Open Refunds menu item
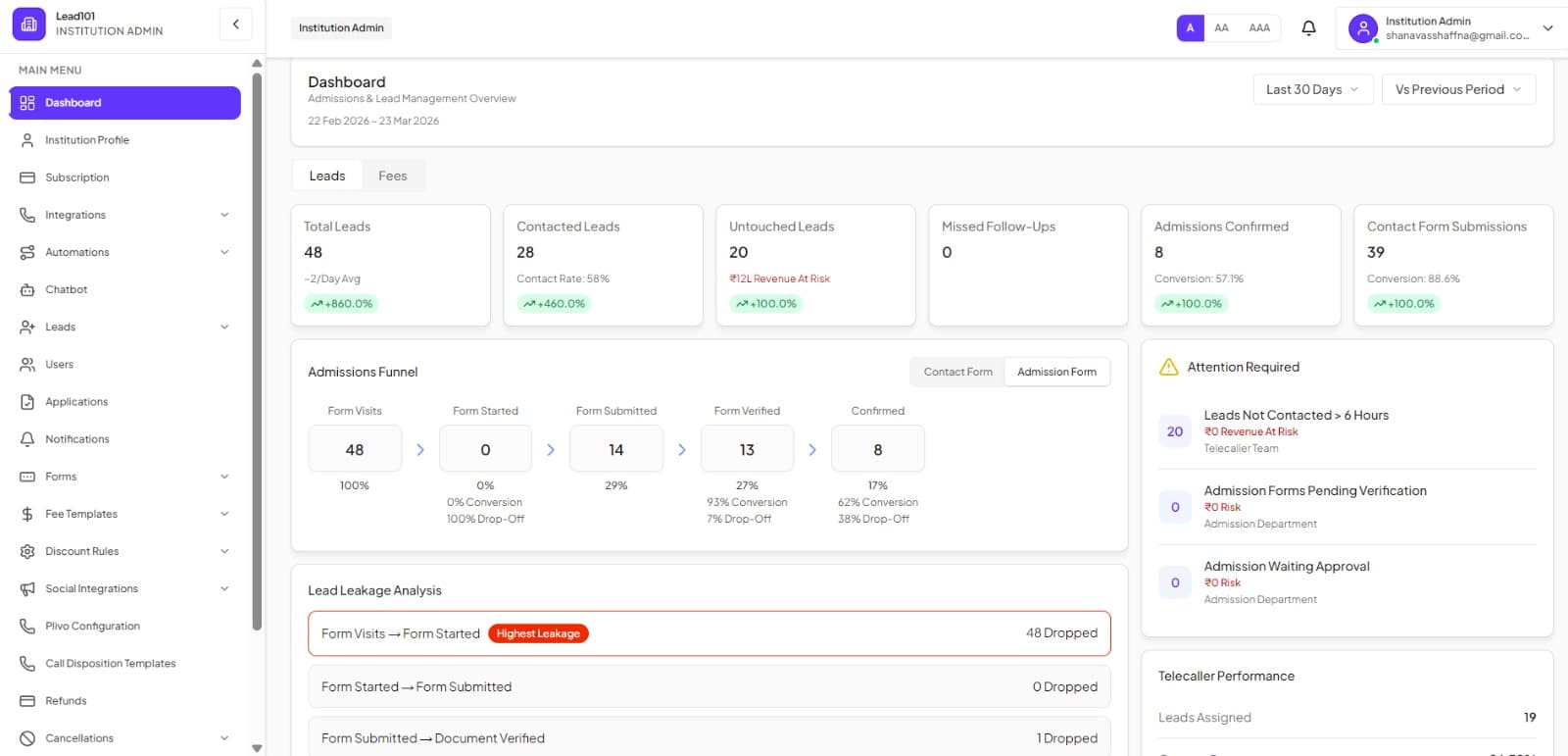 point(125,701)
